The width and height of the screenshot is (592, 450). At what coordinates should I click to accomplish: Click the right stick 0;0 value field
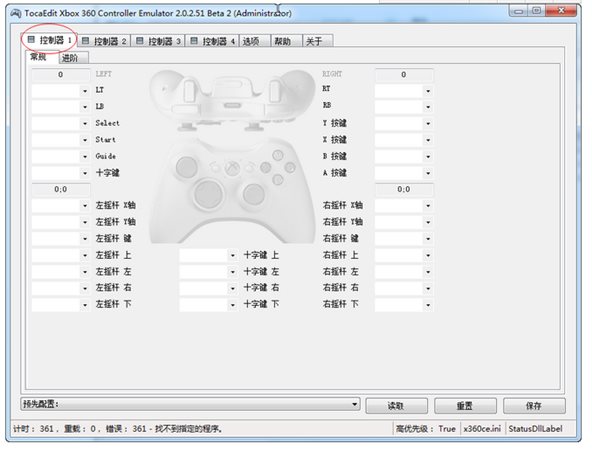point(404,190)
